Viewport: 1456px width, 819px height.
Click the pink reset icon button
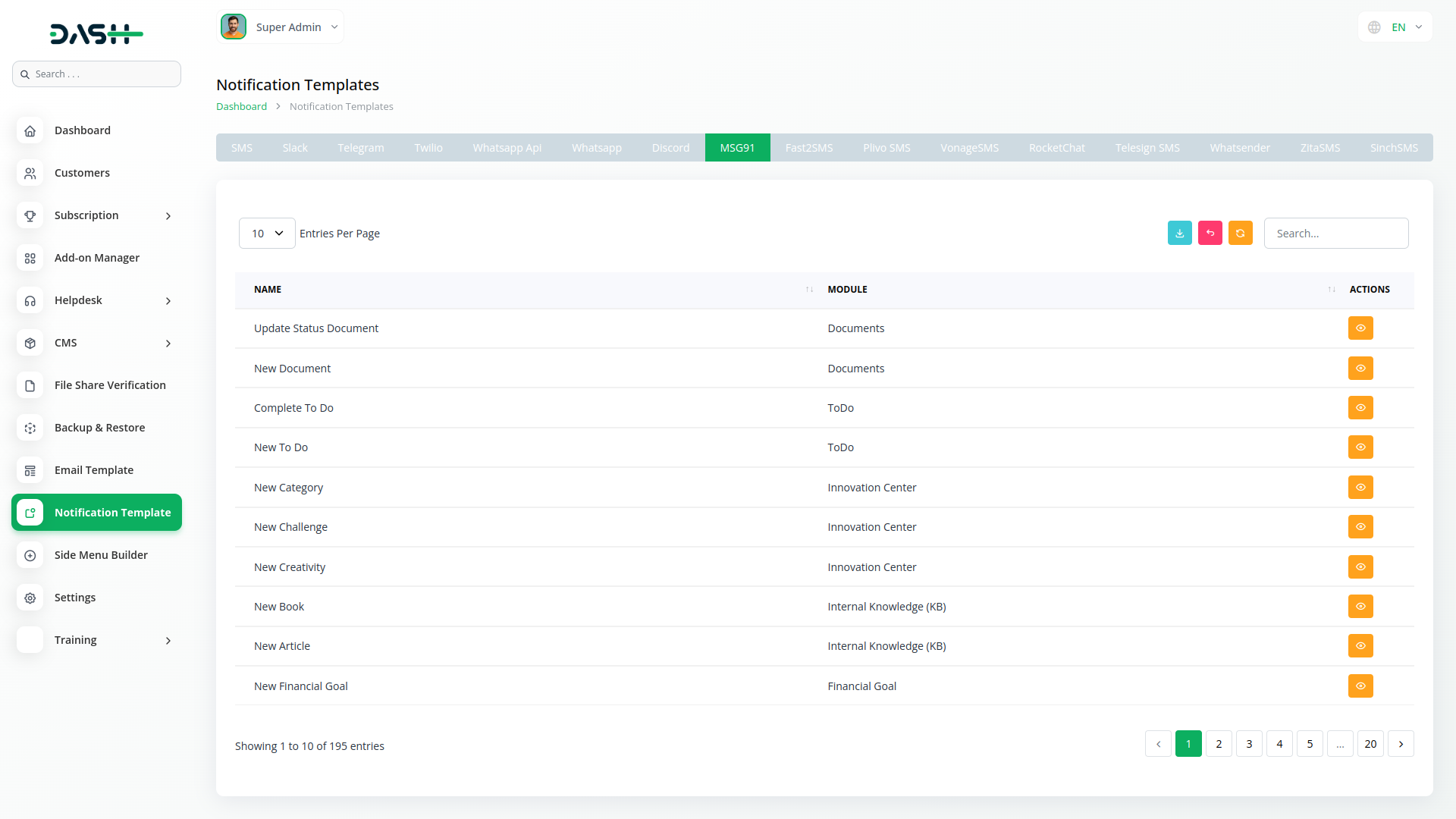[x=1210, y=234]
